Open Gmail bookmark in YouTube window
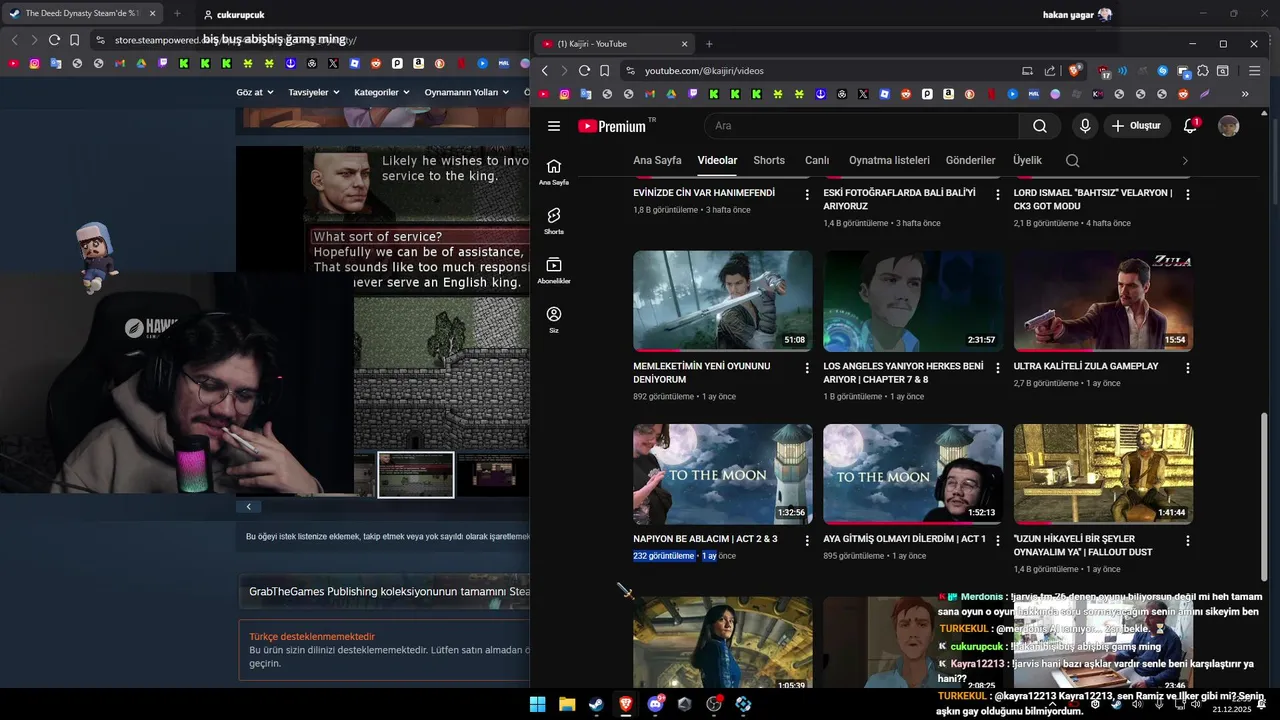The image size is (1280, 720). [x=650, y=94]
